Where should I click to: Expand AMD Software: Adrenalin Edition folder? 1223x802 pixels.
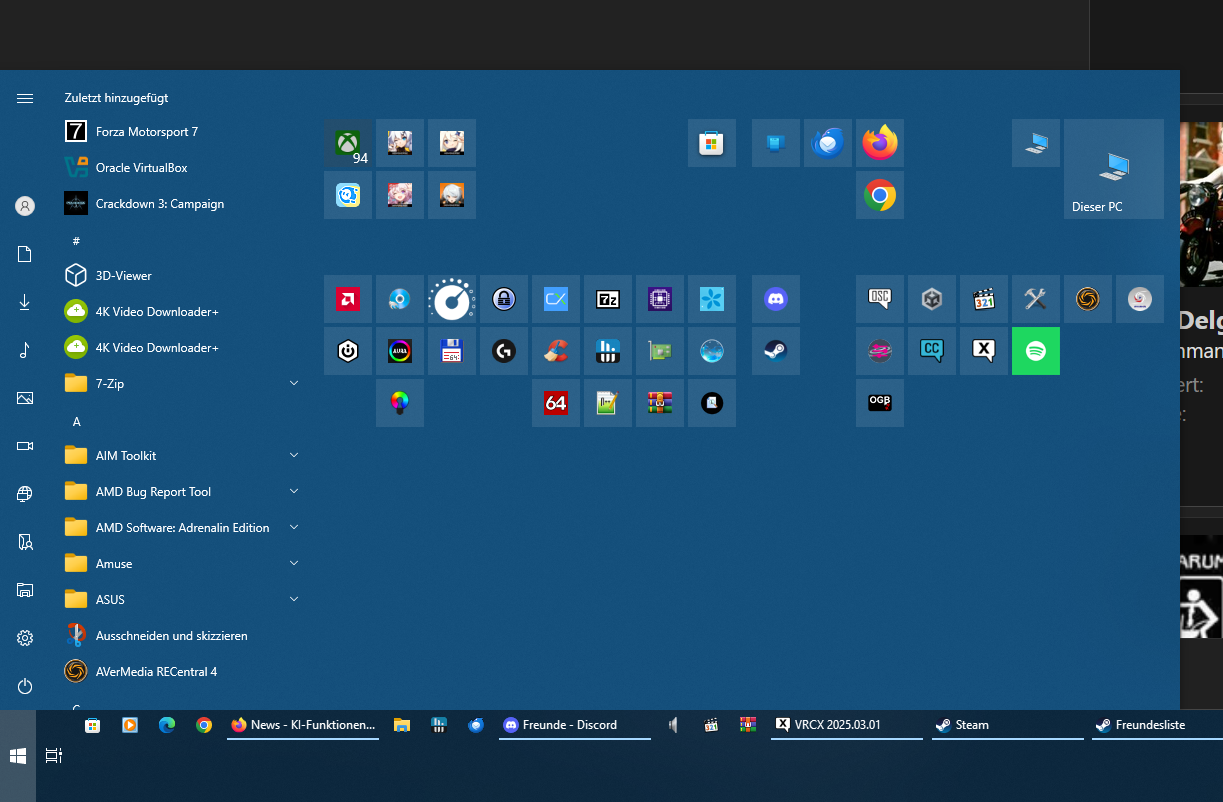tap(182, 527)
